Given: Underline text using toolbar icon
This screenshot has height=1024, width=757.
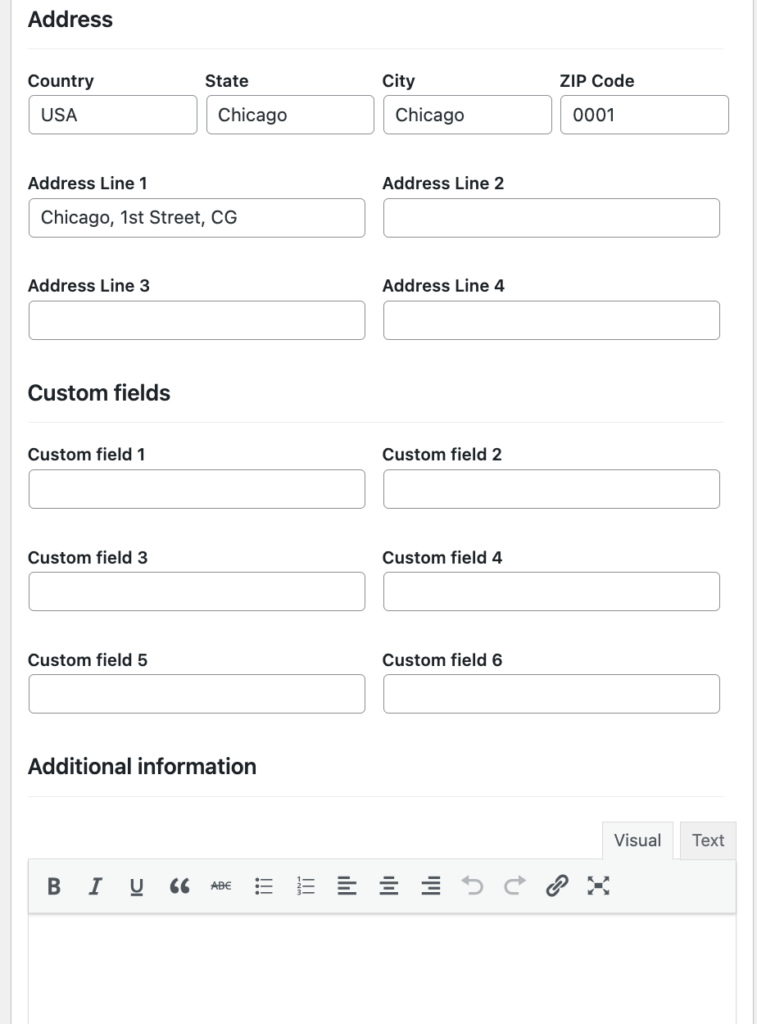Looking at the screenshot, I should (137, 886).
